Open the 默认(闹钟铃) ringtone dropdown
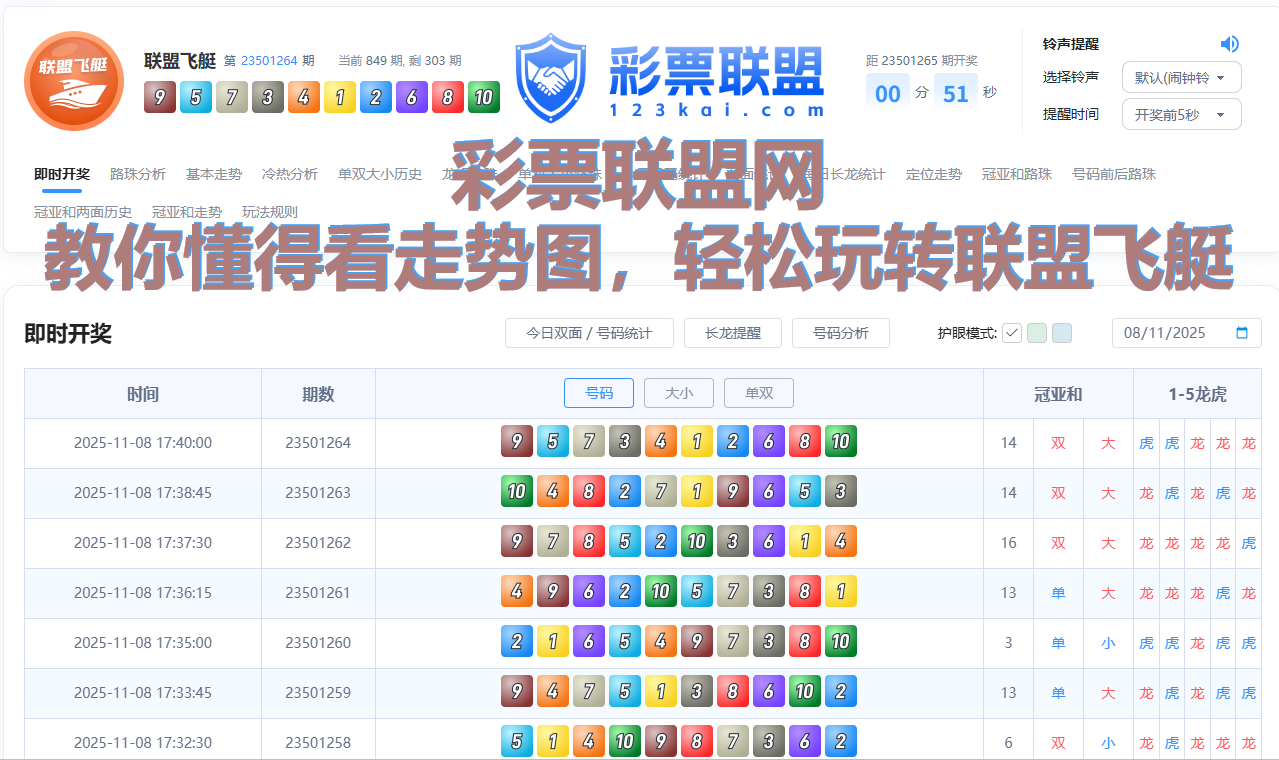1279x760 pixels. (x=1181, y=77)
